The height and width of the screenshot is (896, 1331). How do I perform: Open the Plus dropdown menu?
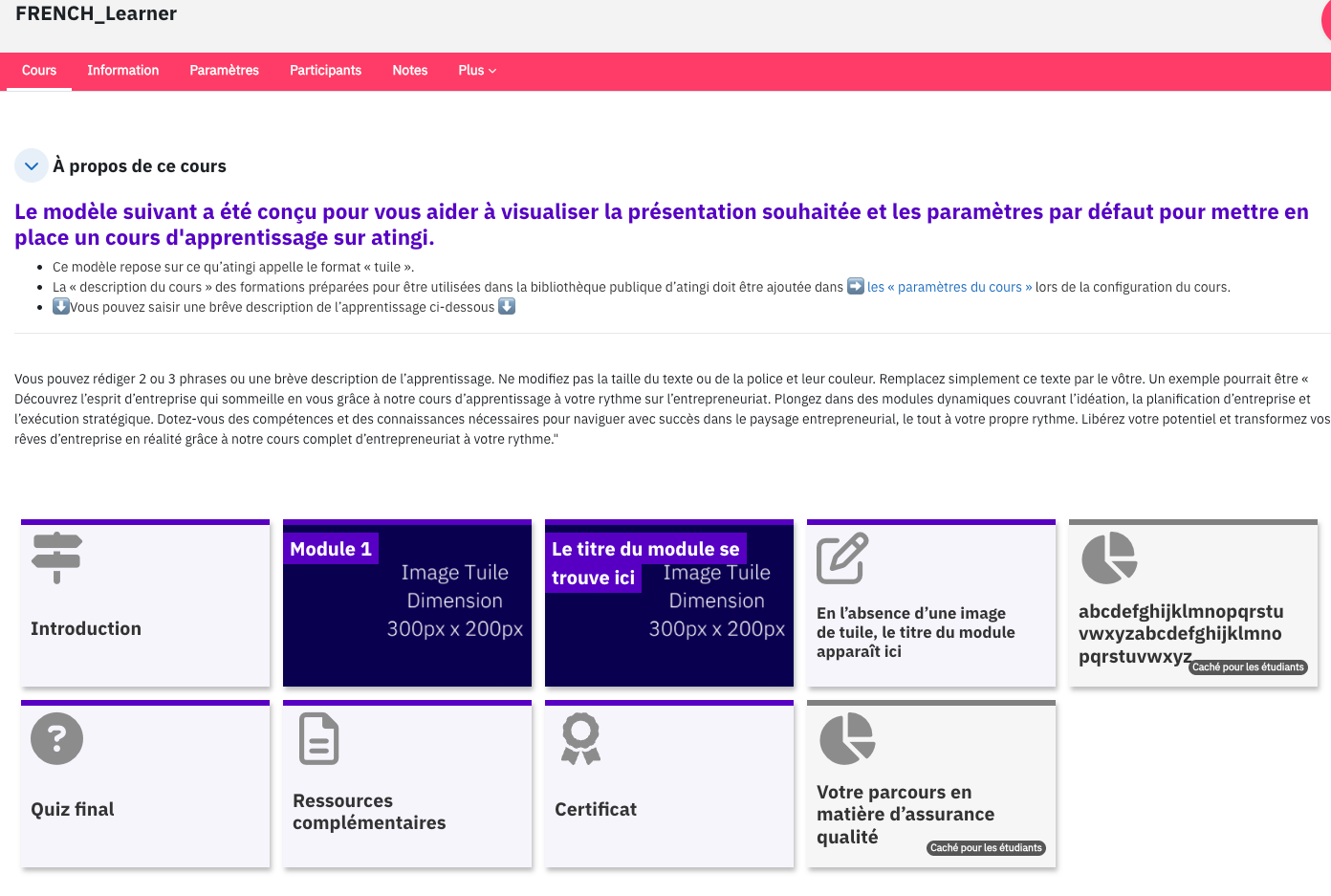(477, 71)
